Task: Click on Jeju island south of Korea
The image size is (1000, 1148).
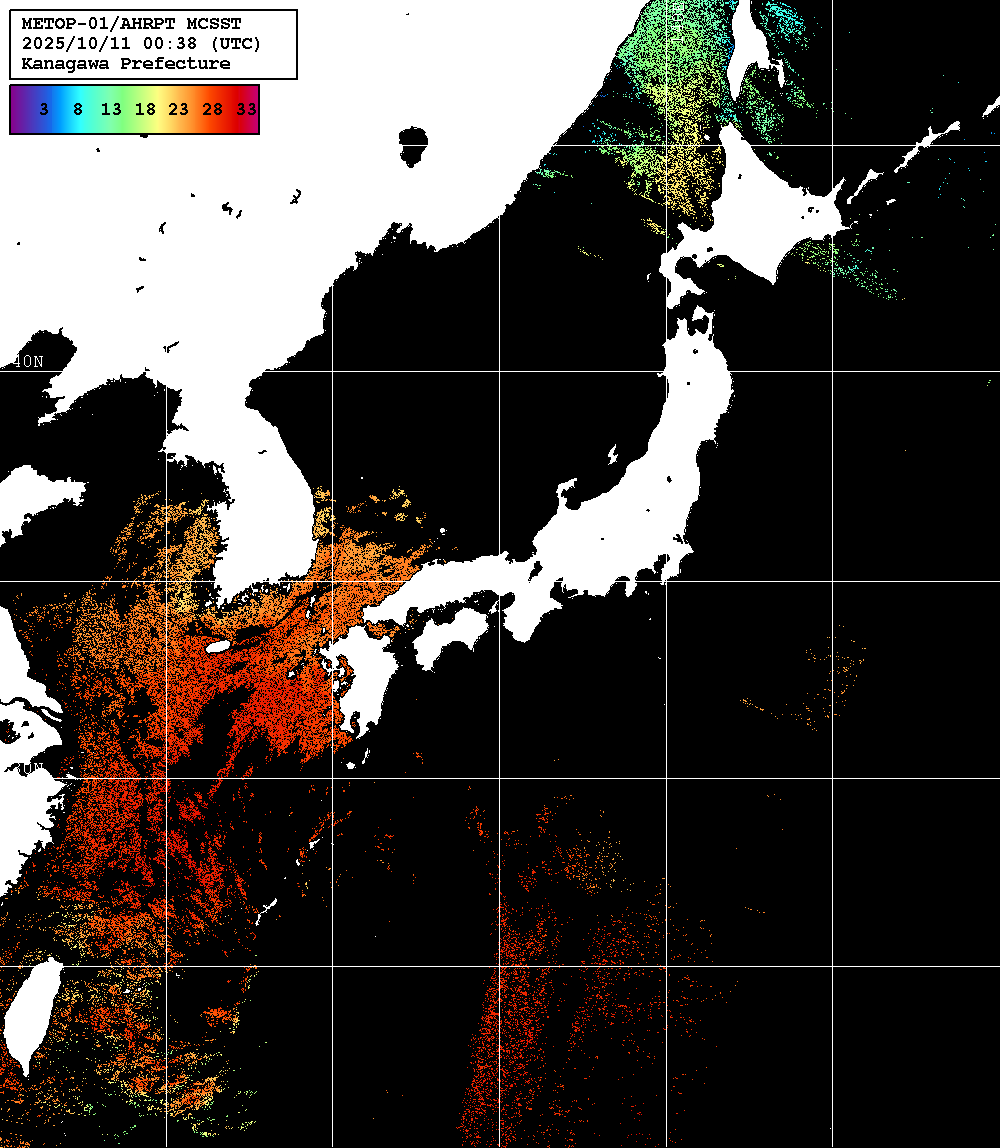Action: 219,646
